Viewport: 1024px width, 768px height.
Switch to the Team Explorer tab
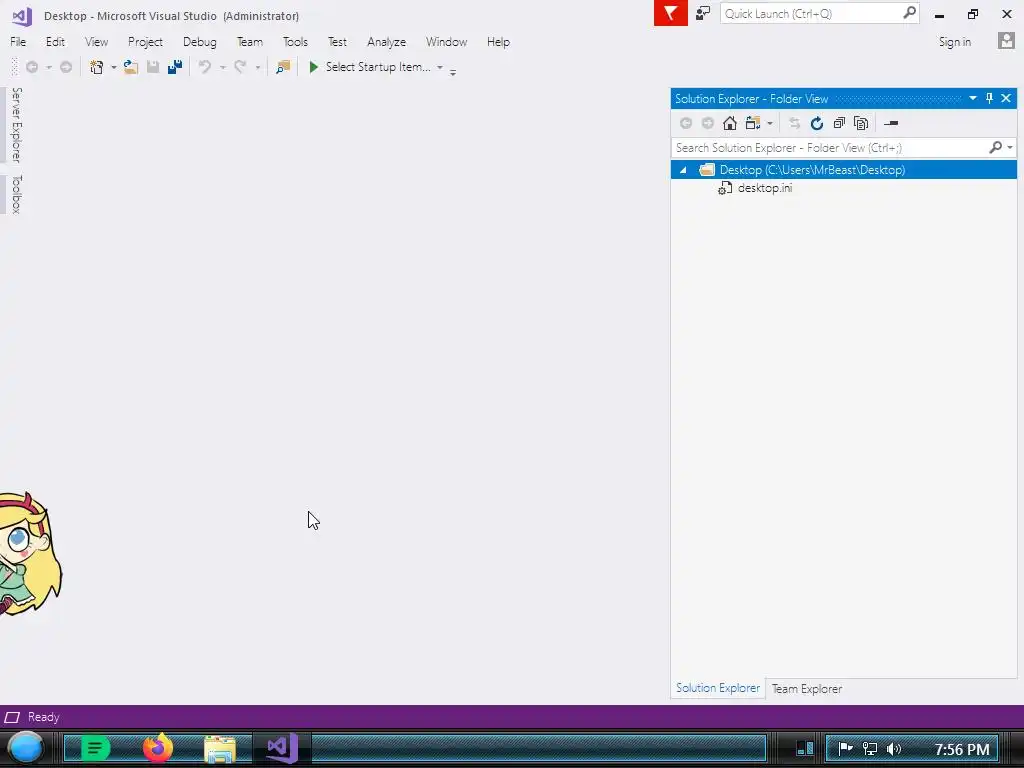[807, 689]
